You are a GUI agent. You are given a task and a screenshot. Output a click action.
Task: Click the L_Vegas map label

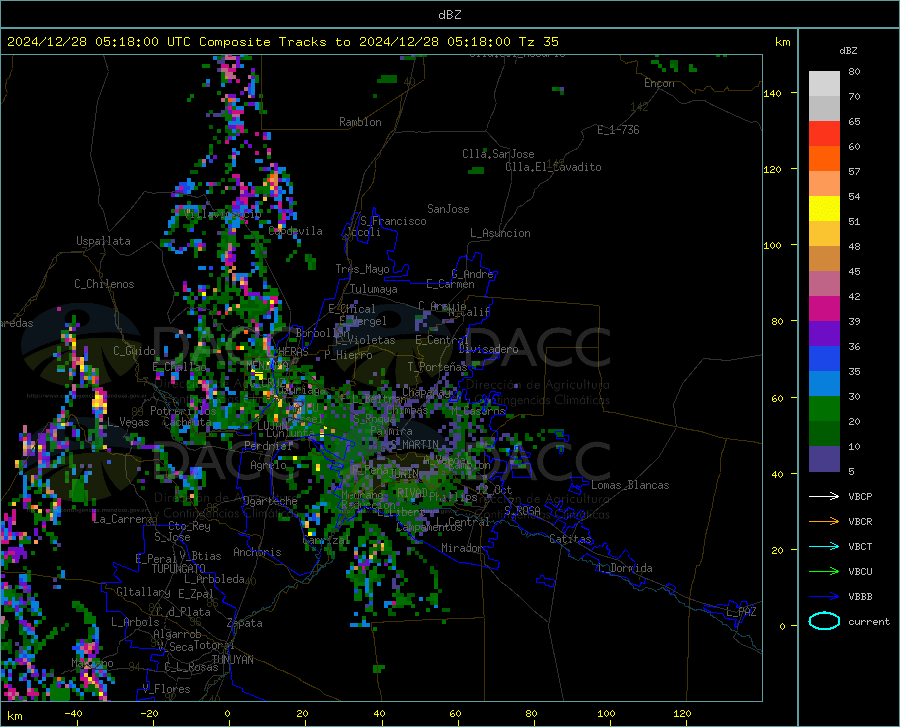128,422
